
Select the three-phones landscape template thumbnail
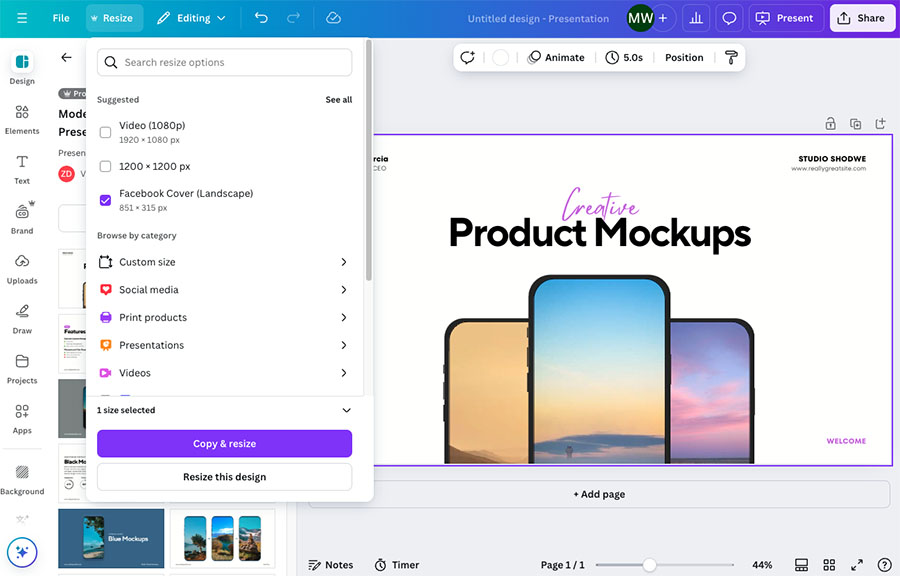coord(223,538)
